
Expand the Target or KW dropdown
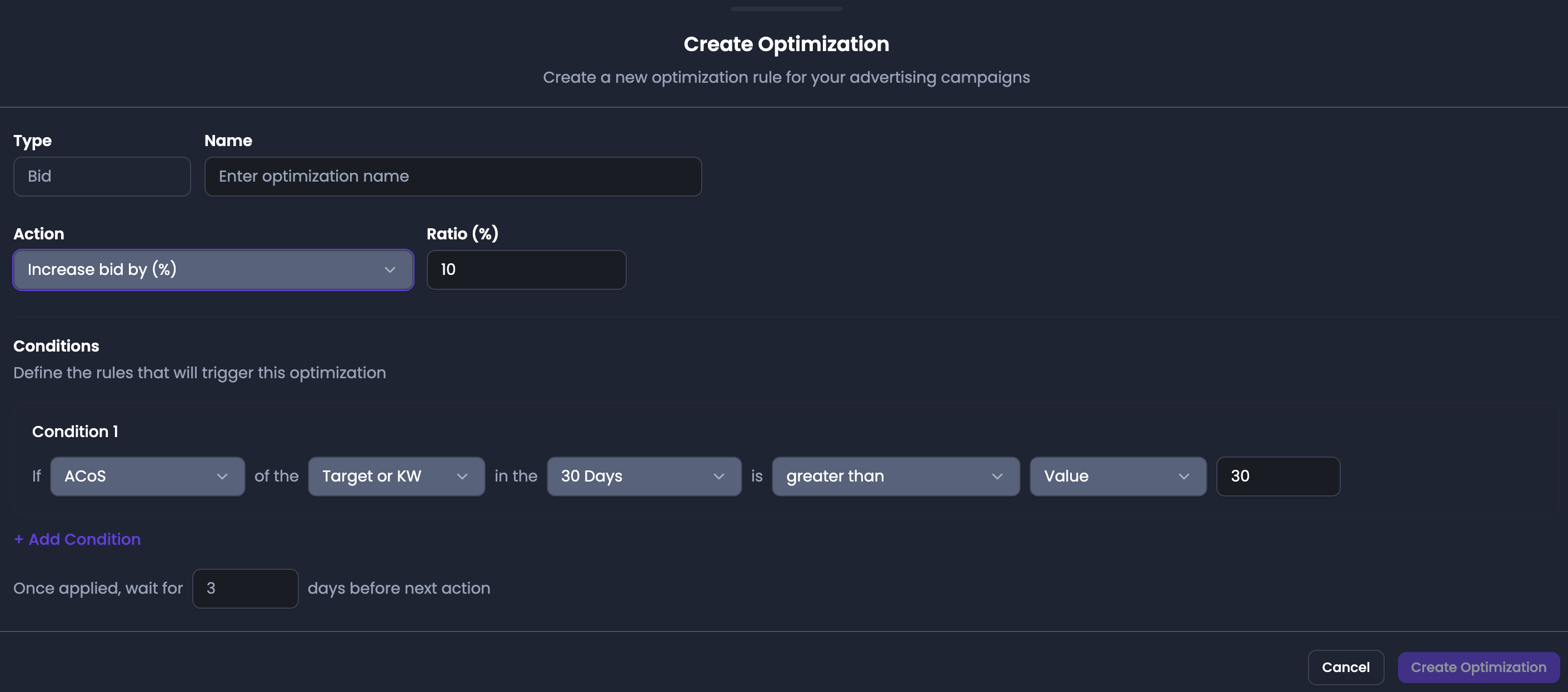(x=396, y=476)
